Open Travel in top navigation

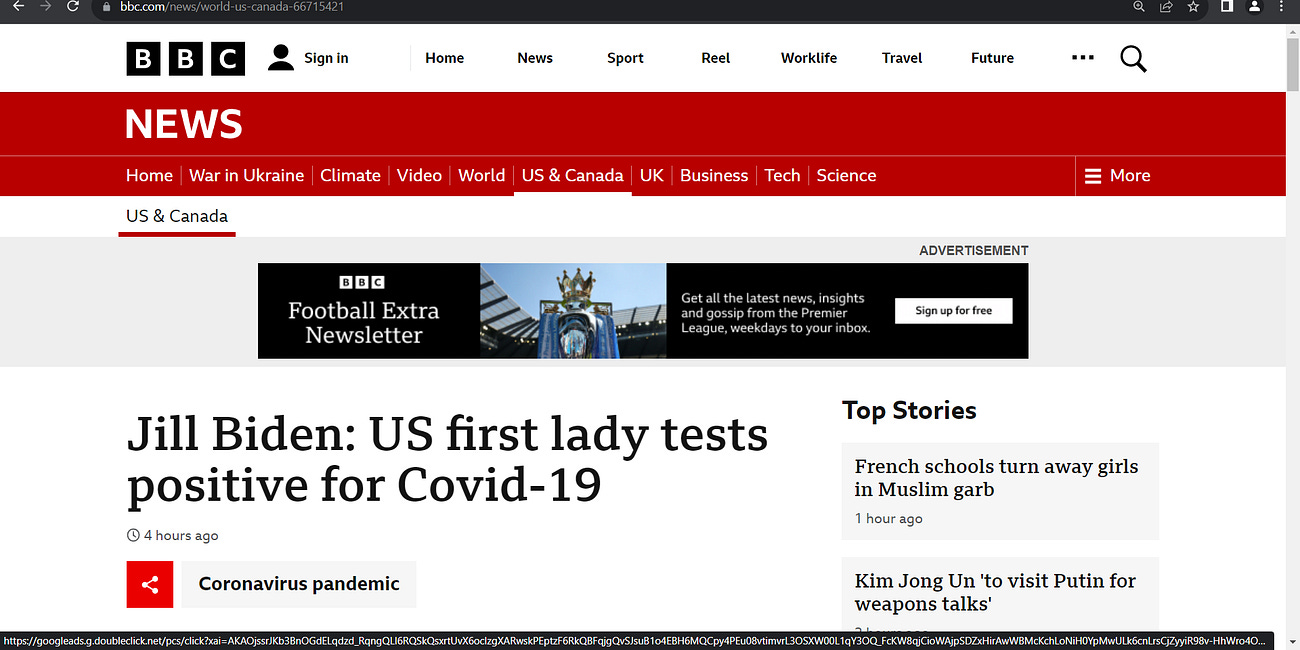pos(902,58)
